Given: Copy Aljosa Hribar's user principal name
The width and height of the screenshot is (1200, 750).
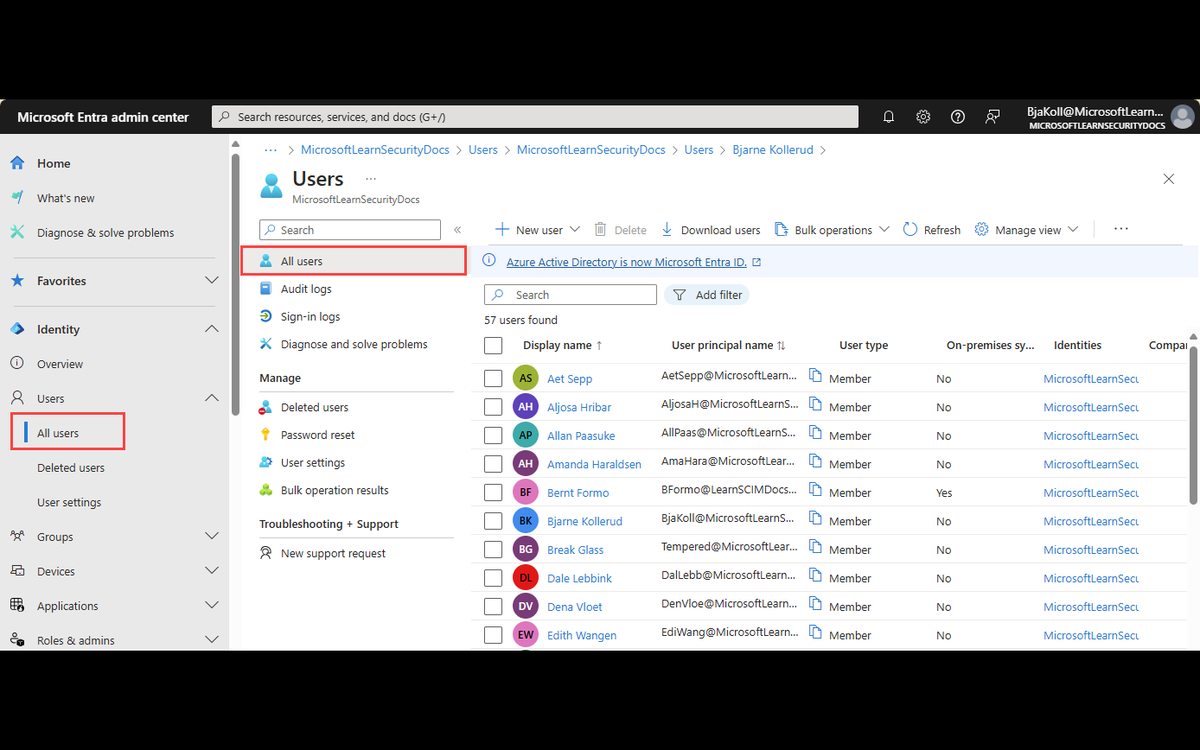Looking at the screenshot, I should [815, 405].
